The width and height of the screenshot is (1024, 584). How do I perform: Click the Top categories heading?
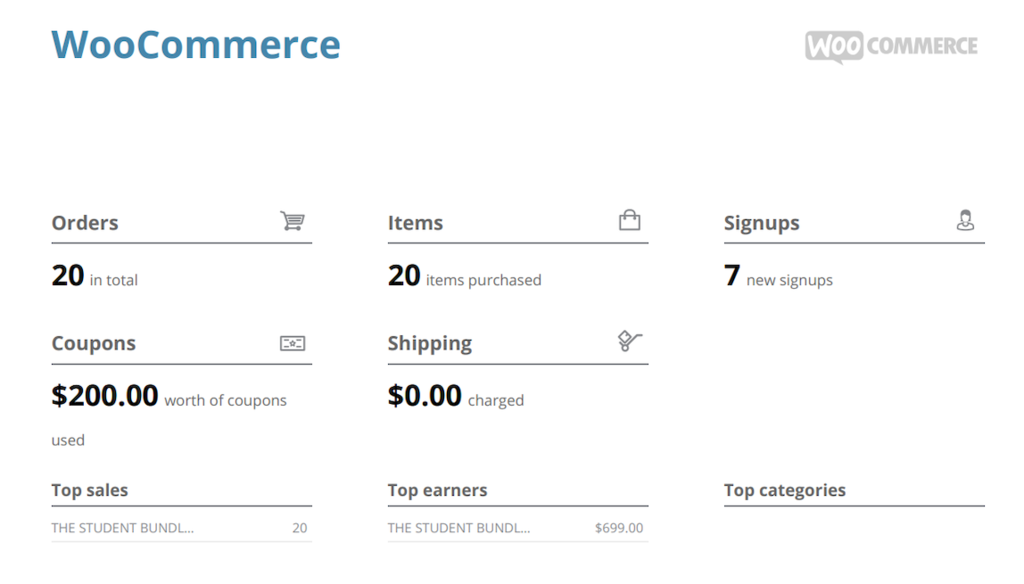point(785,490)
